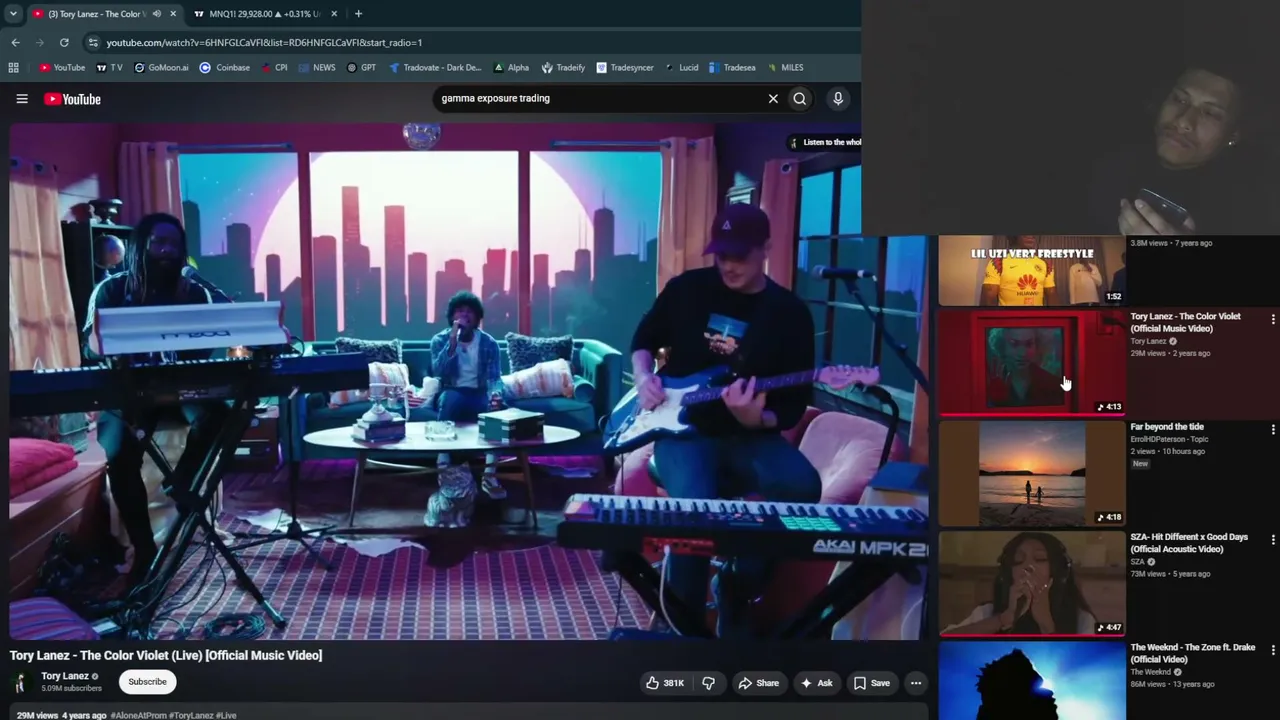Open the NEWS bookmark
The width and height of the screenshot is (1280, 720).
(317, 68)
